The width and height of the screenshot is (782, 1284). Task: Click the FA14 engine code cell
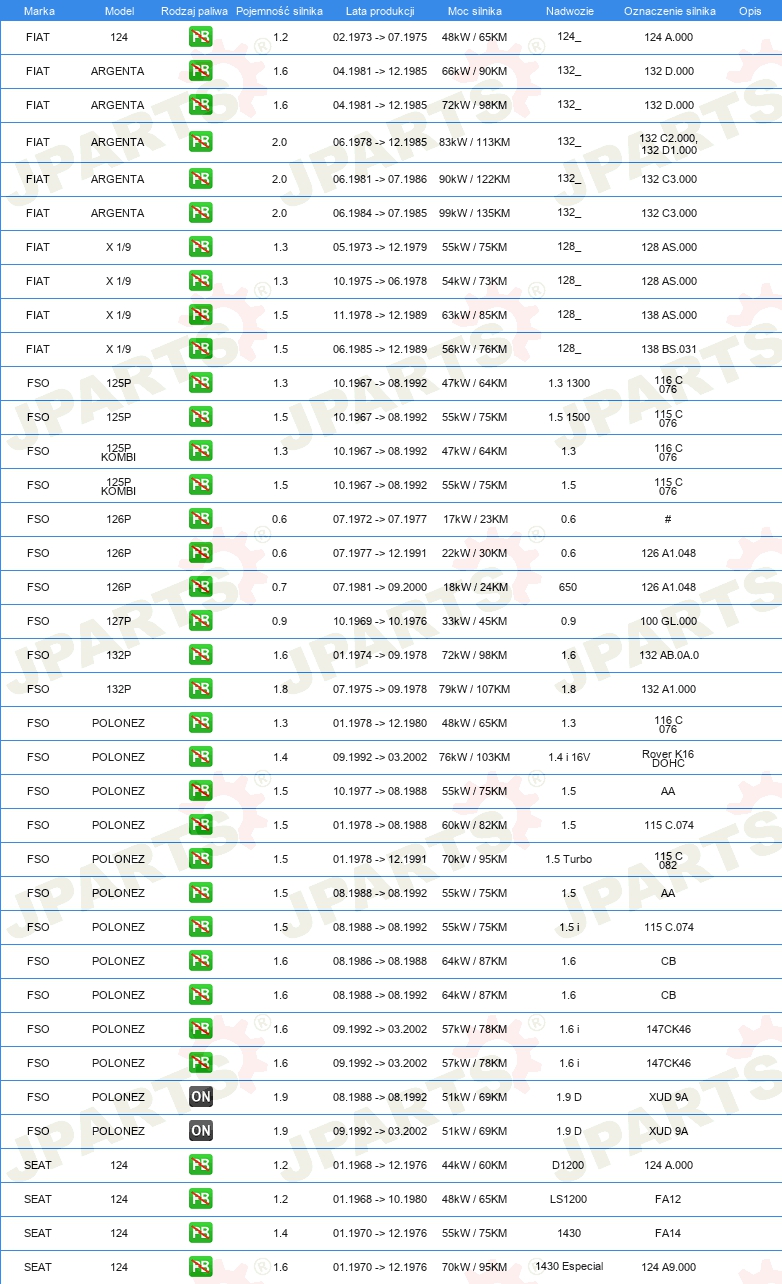[668, 1233]
